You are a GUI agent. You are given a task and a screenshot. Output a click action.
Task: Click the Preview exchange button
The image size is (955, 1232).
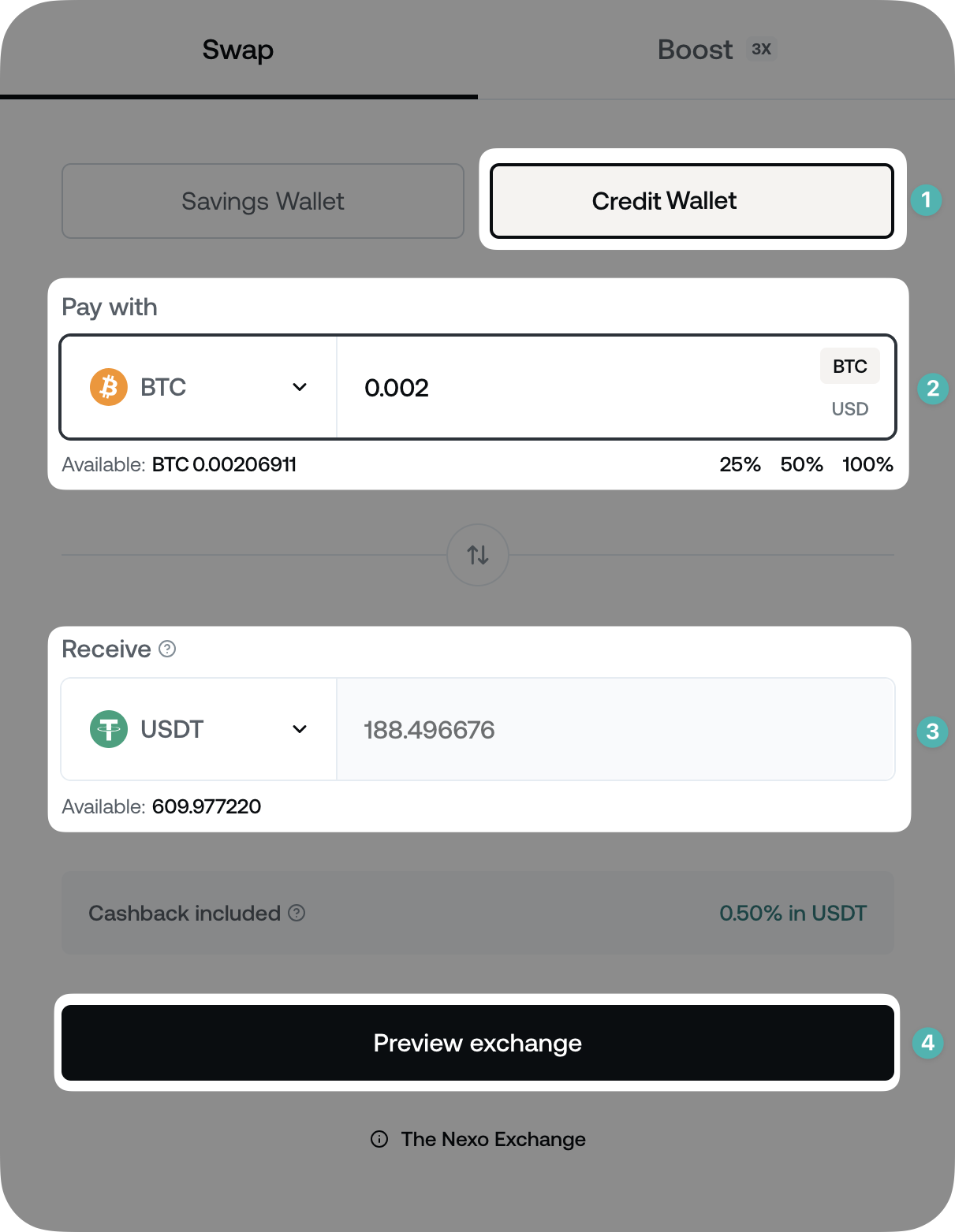477,1043
